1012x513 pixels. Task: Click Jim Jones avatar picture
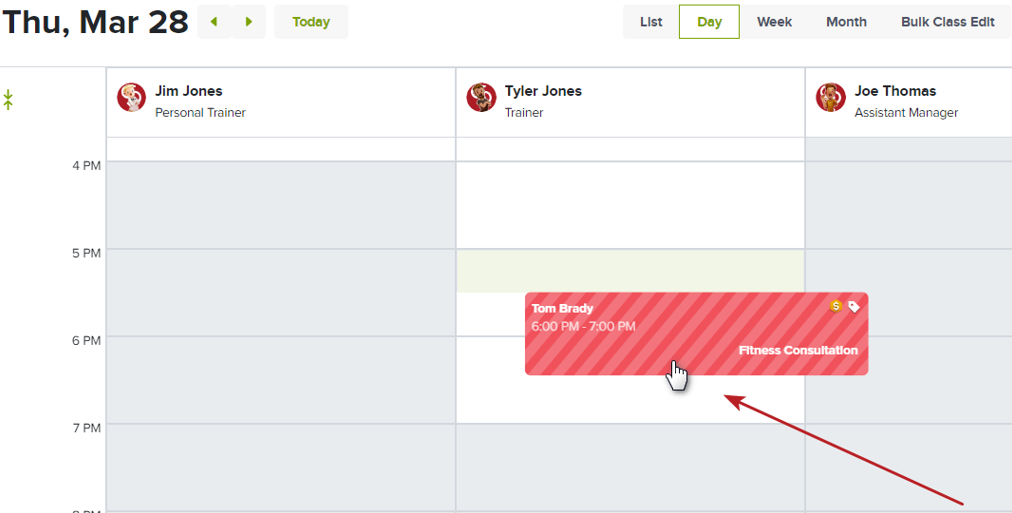[x=131, y=97]
